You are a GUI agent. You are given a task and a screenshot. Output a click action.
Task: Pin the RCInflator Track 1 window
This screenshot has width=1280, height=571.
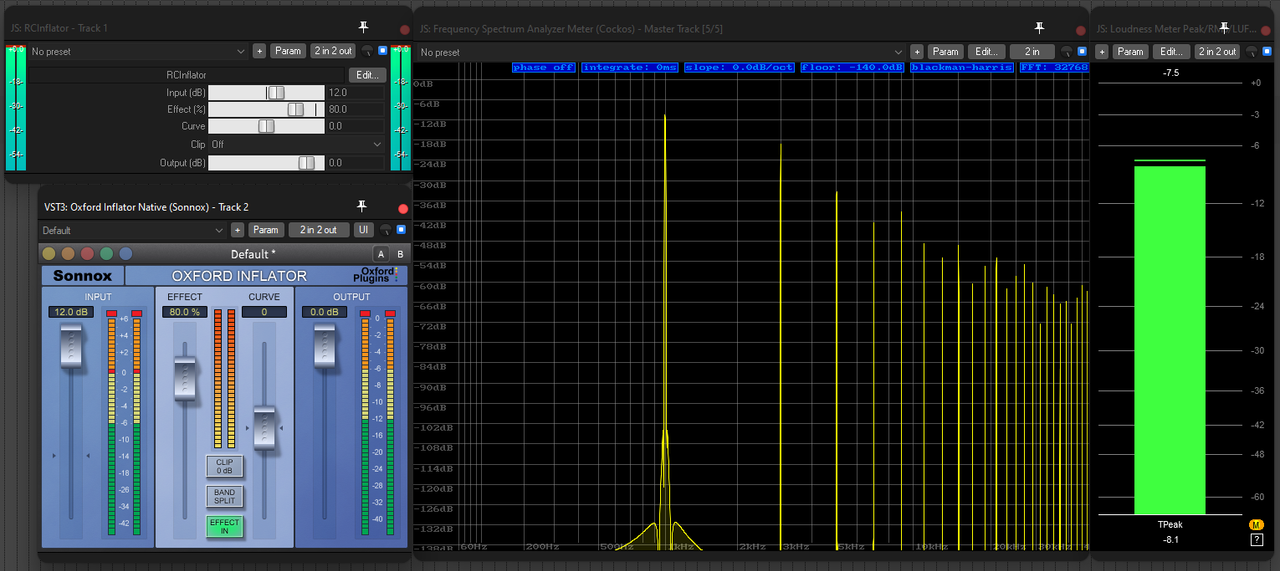[364, 29]
